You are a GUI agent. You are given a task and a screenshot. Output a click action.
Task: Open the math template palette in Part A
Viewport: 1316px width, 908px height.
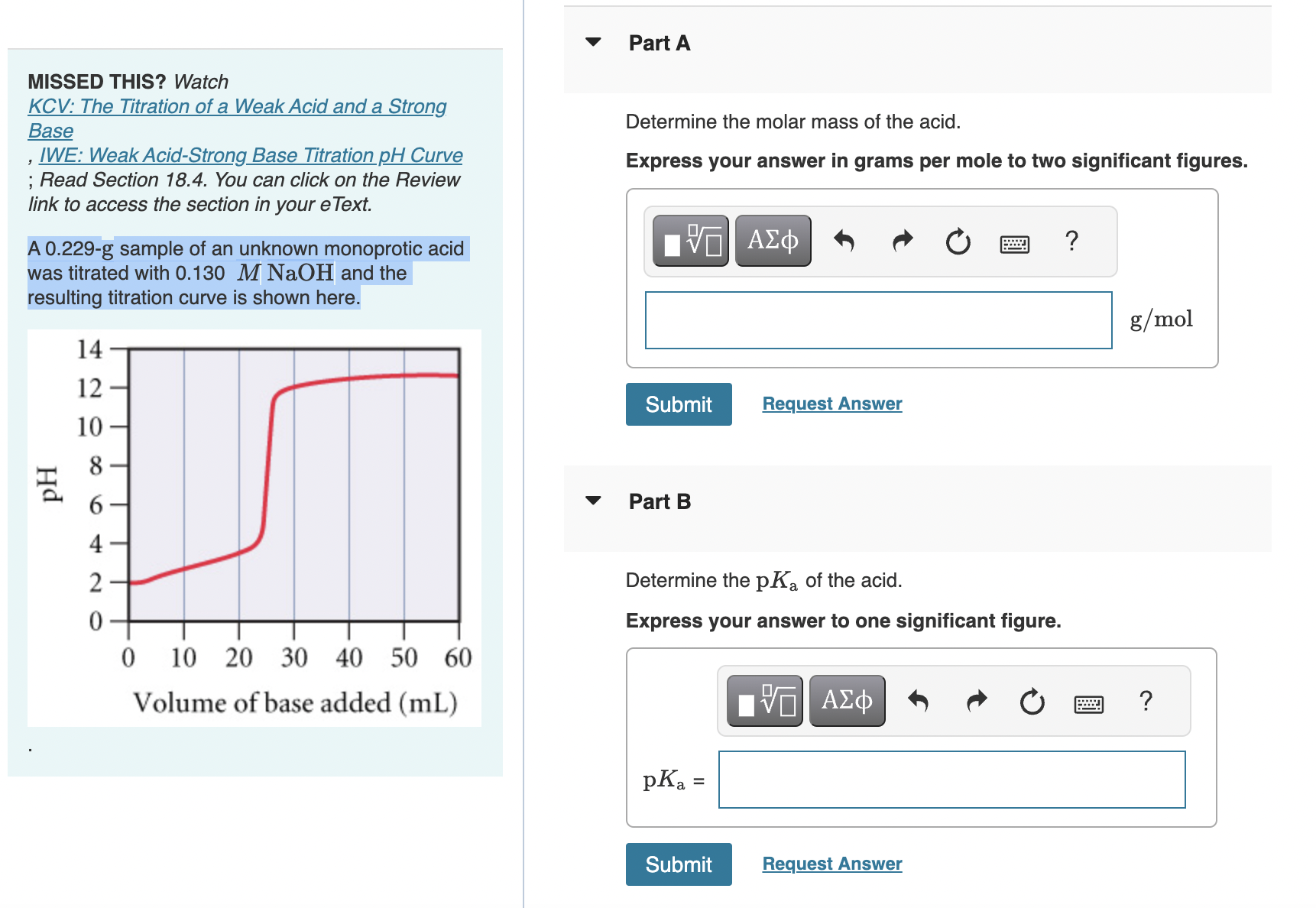coord(690,240)
